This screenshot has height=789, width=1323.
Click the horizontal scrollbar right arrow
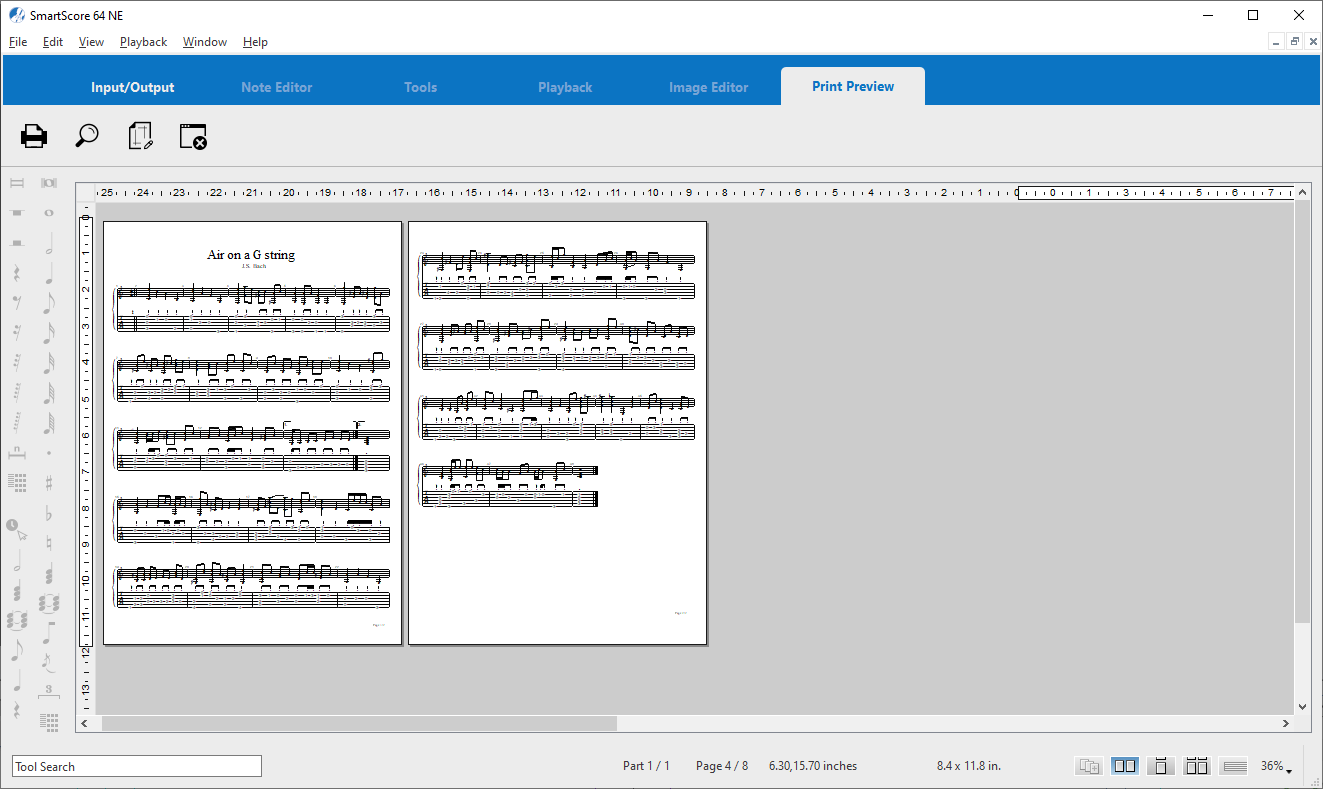coord(1285,723)
